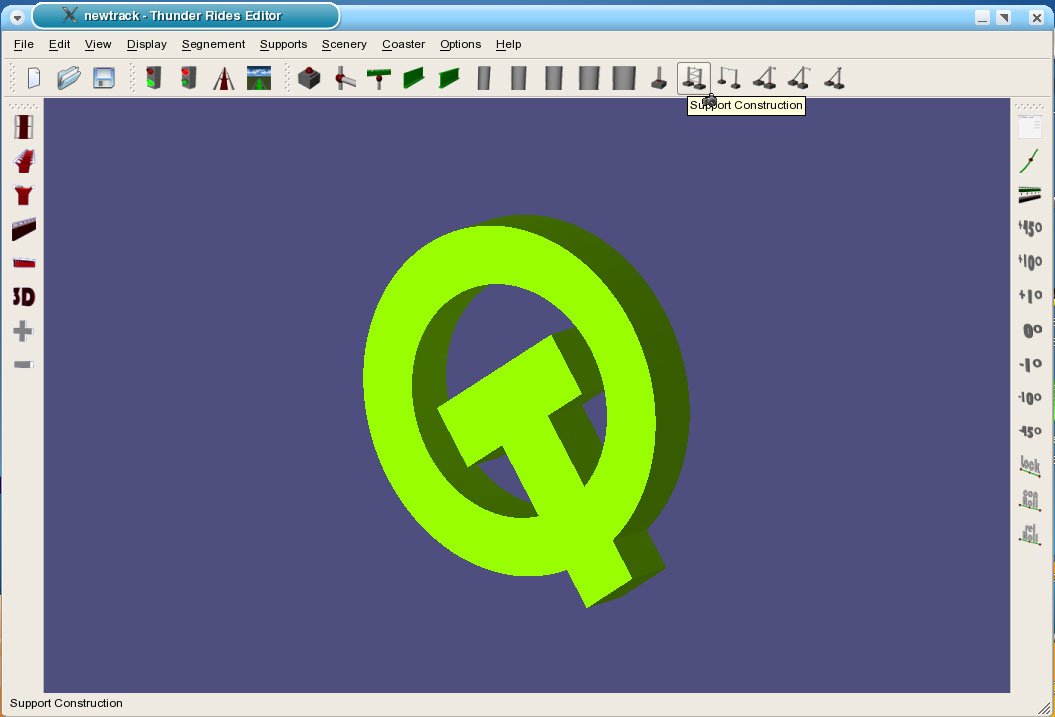The image size is (1055, 717).
Task: Apply -1° roll
Action: pos(1030,365)
